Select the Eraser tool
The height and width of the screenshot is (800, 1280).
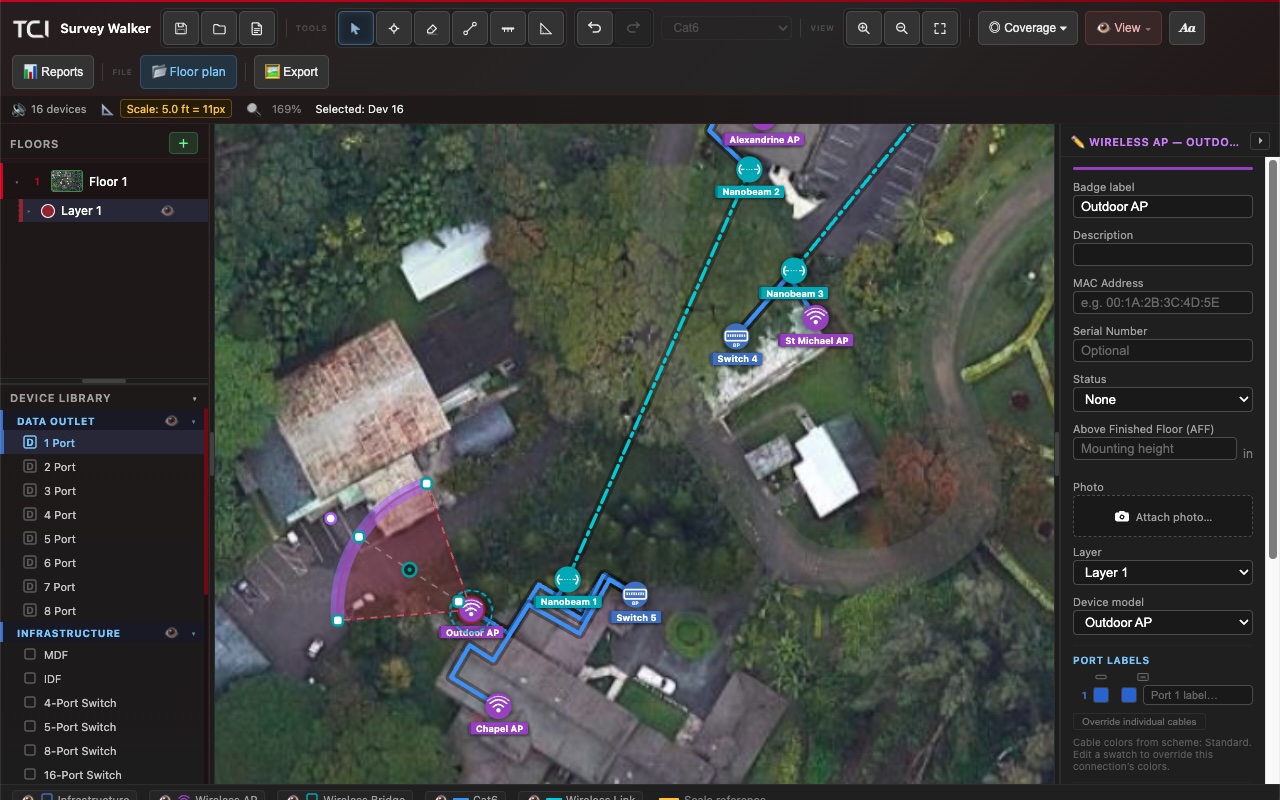click(x=432, y=28)
